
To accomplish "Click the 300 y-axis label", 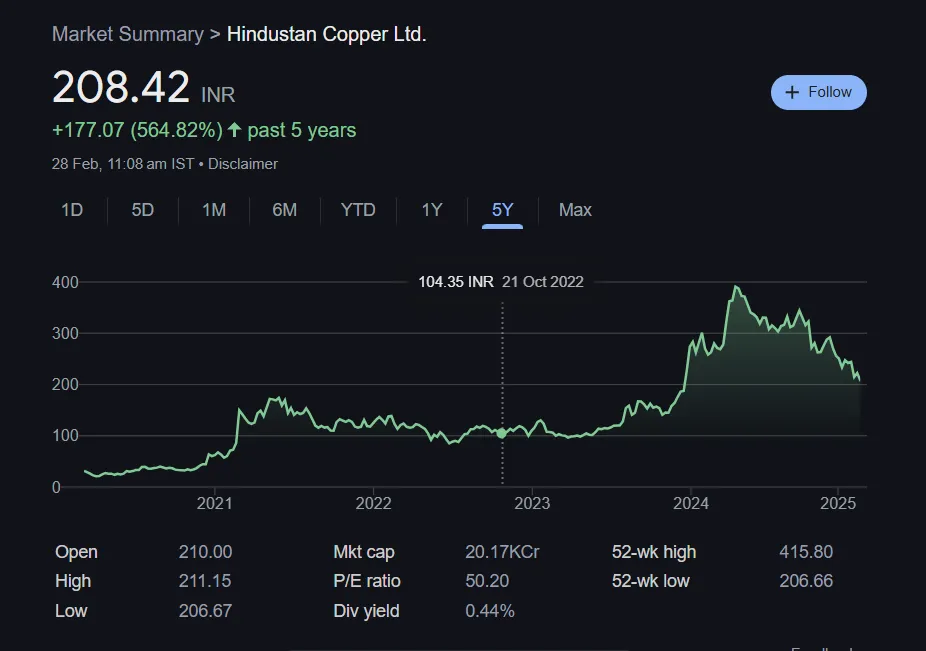I will (x=65, y=333).
